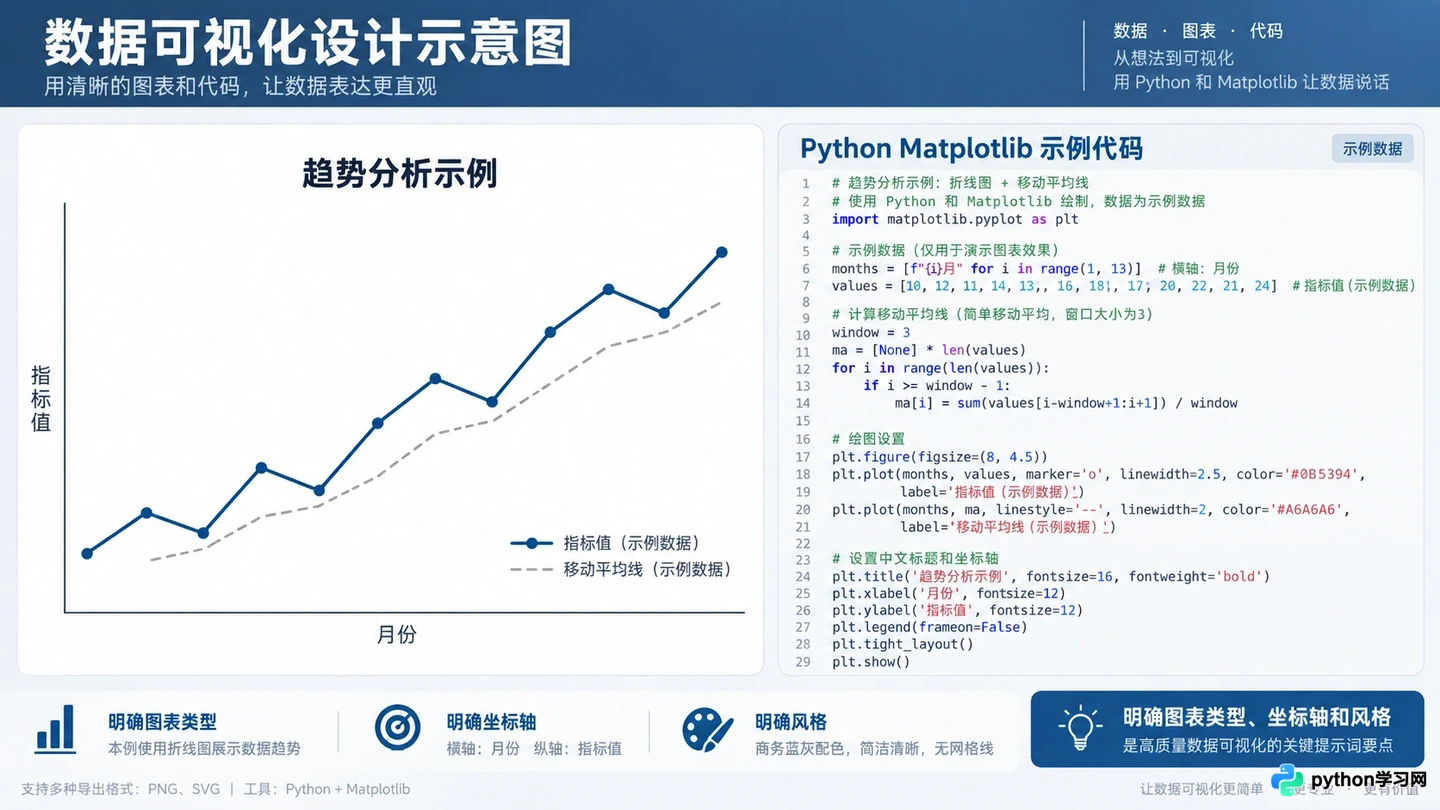Click the line number 29 in the code gutter
Viewport: 1440px width, 810px height.
click(803, 662)
